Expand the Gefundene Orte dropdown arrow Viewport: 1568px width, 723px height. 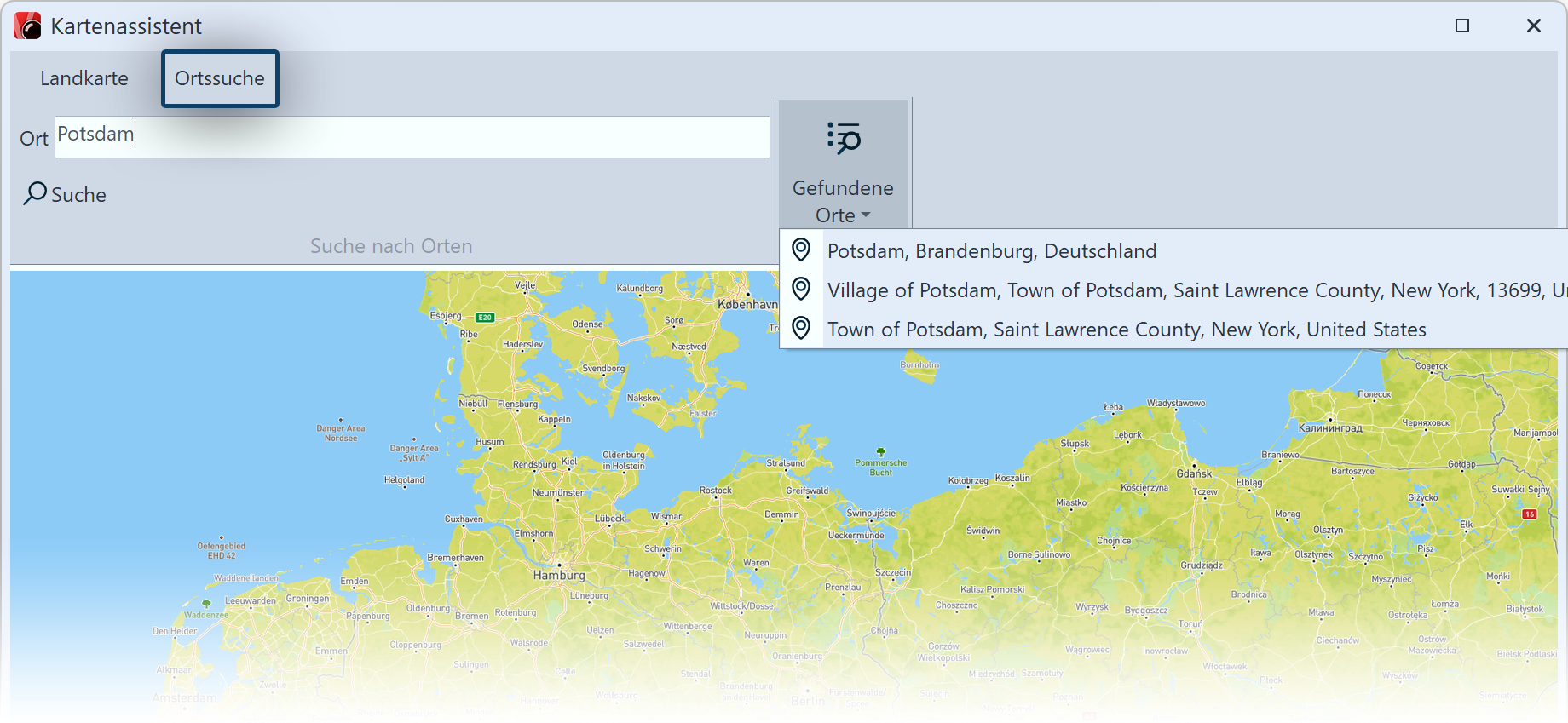pos(866,215)
